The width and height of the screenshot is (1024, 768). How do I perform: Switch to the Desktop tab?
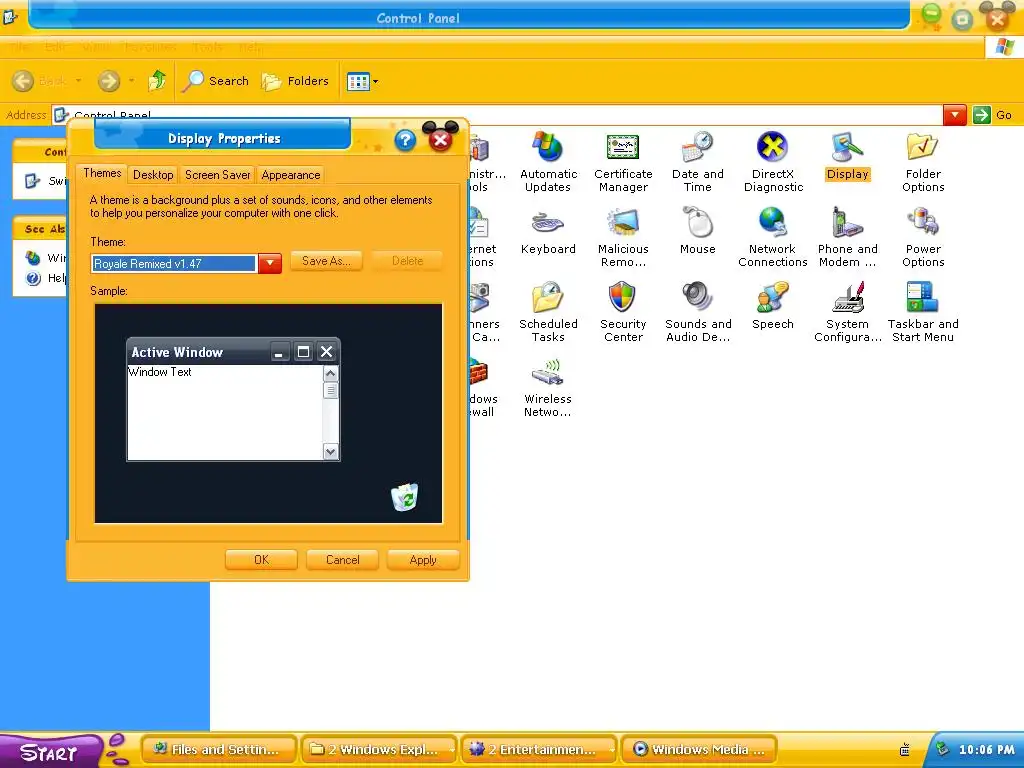point(153,175)
